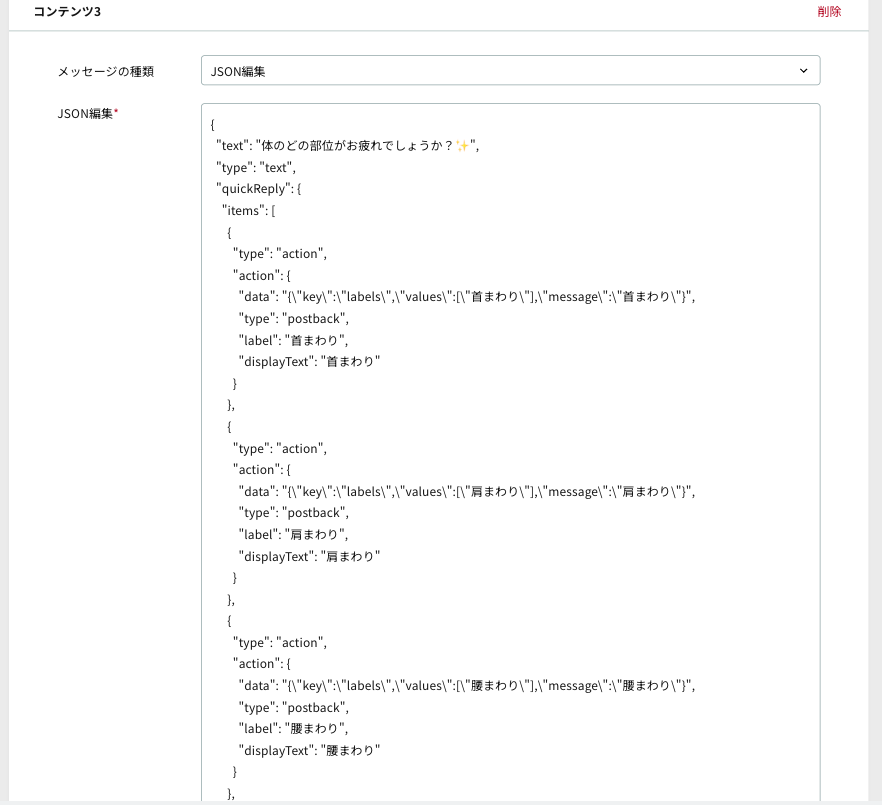The image size is (882, 805).
Task: Click the data line containing 肩まわり values
Action: (467, 492)
